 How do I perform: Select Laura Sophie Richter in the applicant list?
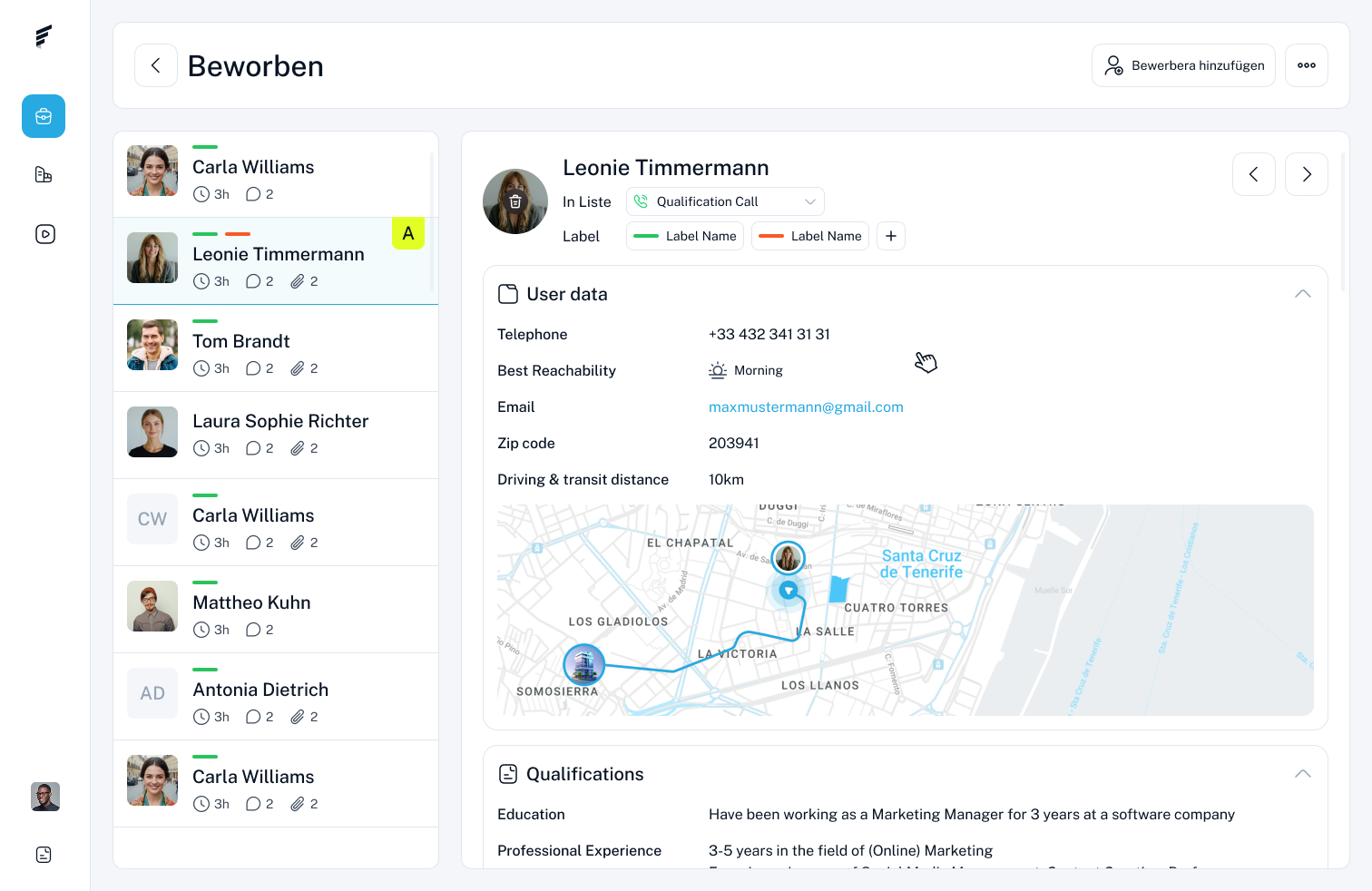pos(276,436)
